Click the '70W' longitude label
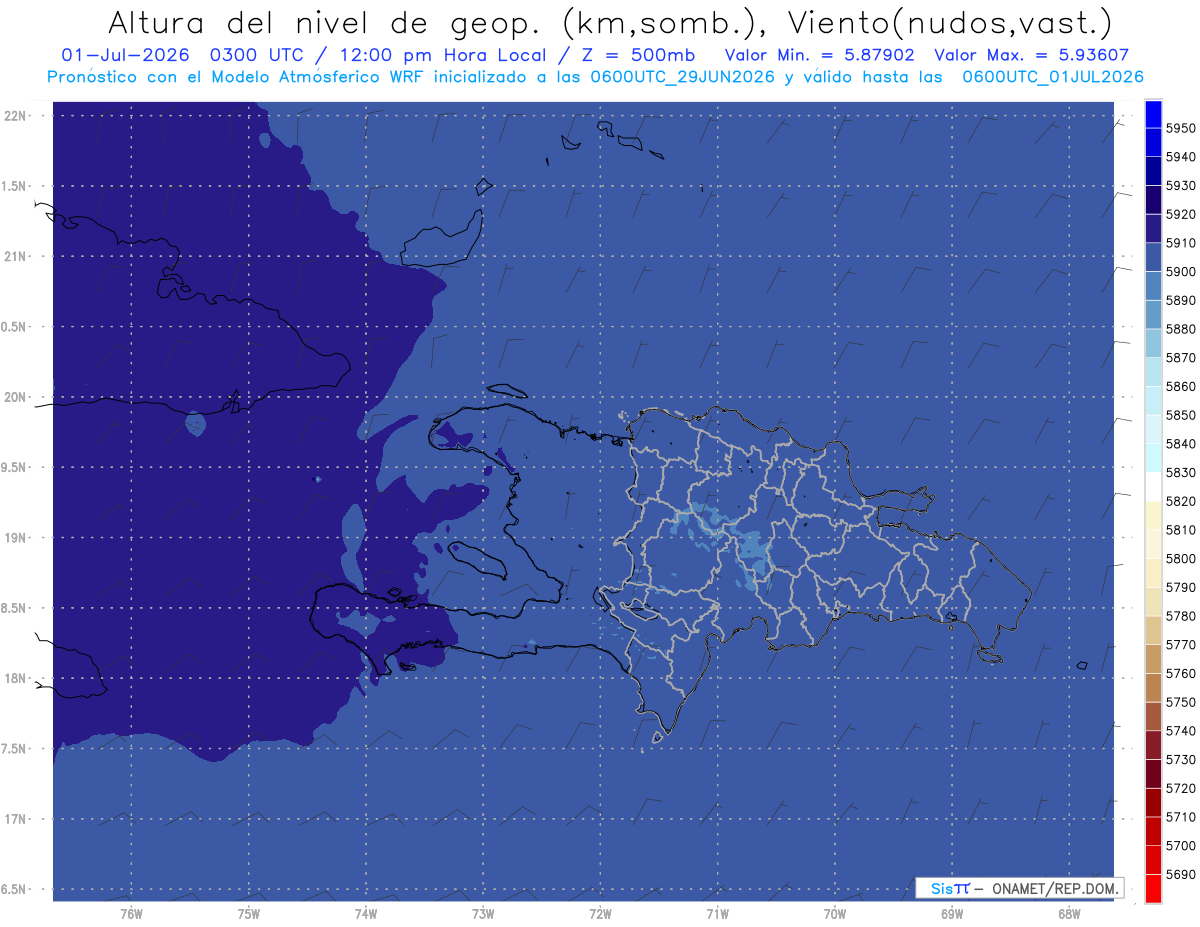Screen dimensions: 1200x927 [834, 914]
